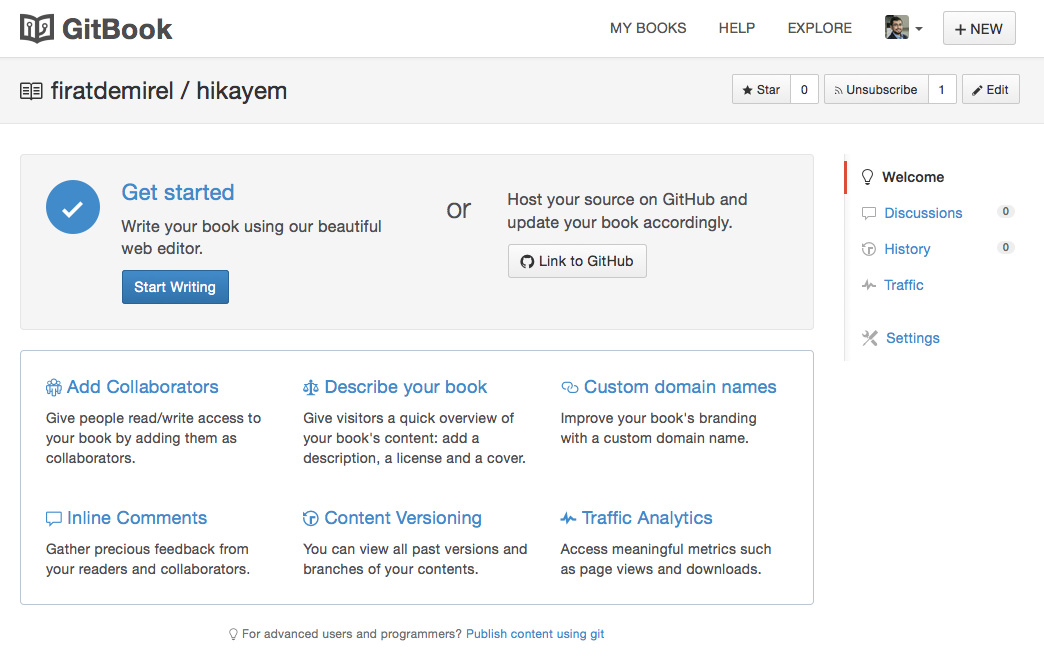Go to EXPLORE in top navigation
Image resolution: width=1044 pixels, height=665 pixels.
(820, 28)
